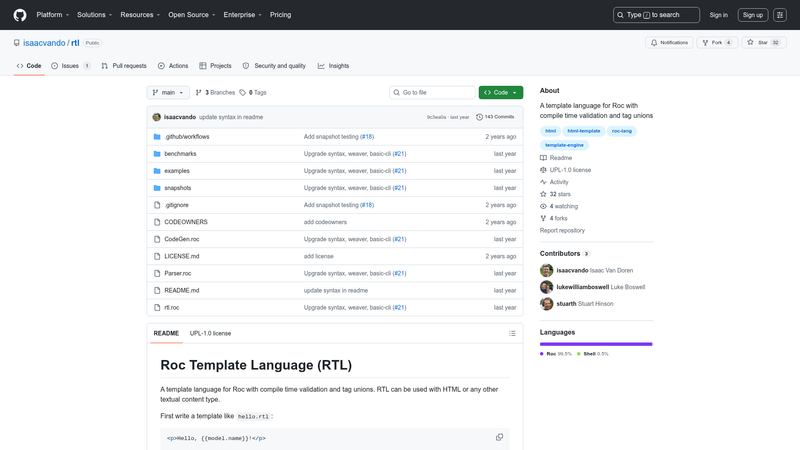Open the main branch selector dropdown
Image resolution: width=800 pixels, height=450 pixels.
pos(168,92)
